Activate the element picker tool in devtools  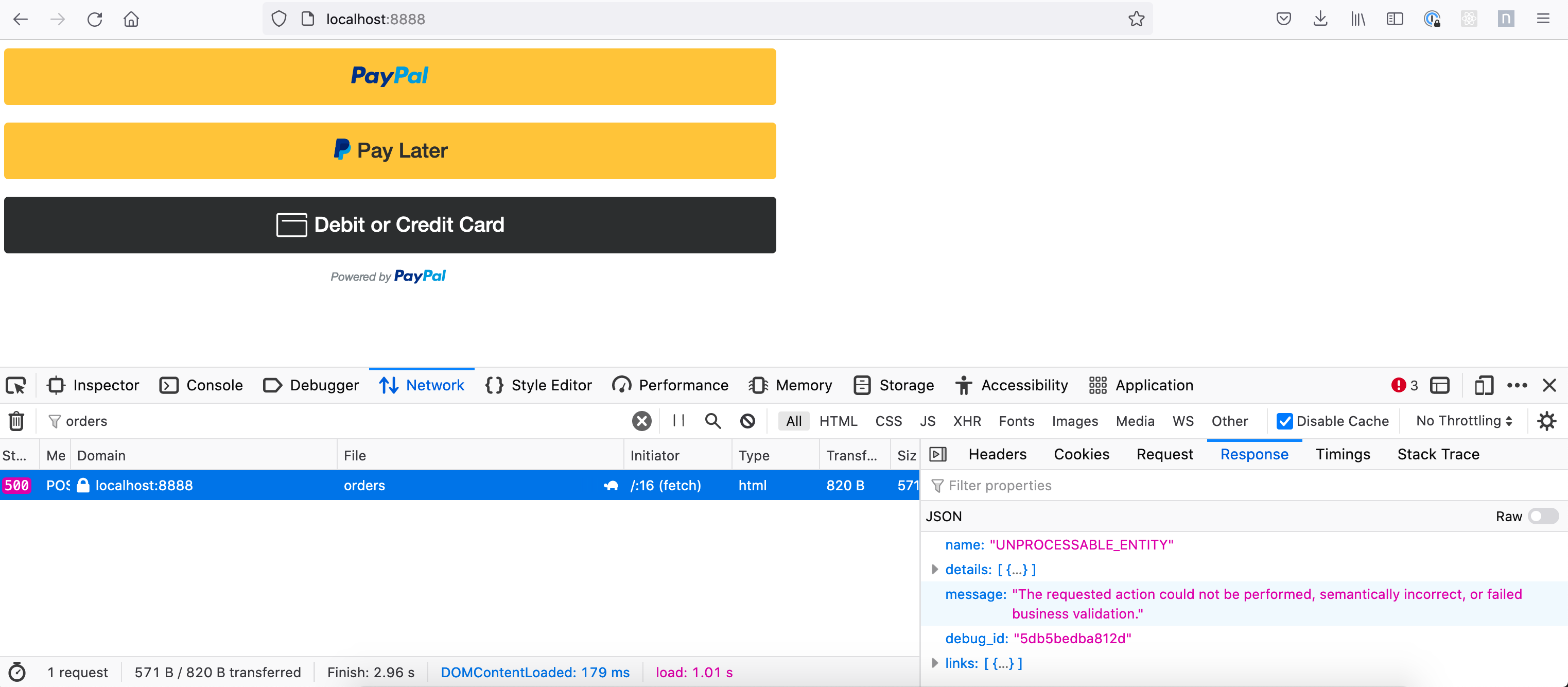16,386
